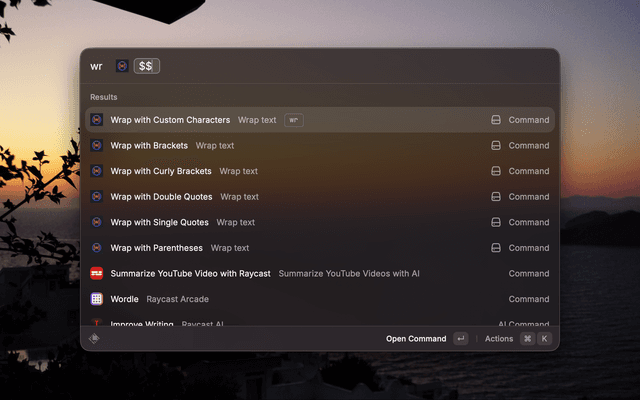Choose Summarize YouTube Video with Raycast
Viewport: 640px width, 400px height.
tap(190, 273)
